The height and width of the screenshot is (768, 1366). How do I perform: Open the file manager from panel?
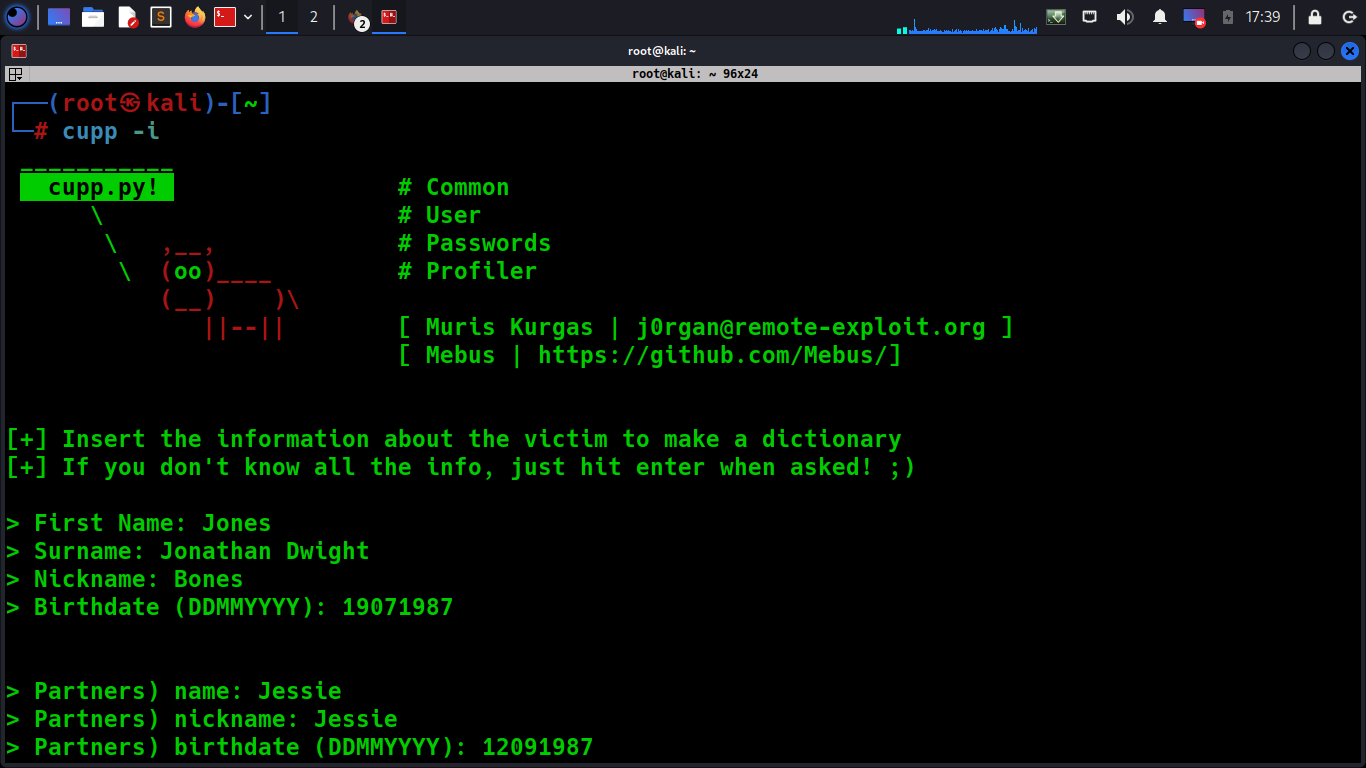coord(93,17)
